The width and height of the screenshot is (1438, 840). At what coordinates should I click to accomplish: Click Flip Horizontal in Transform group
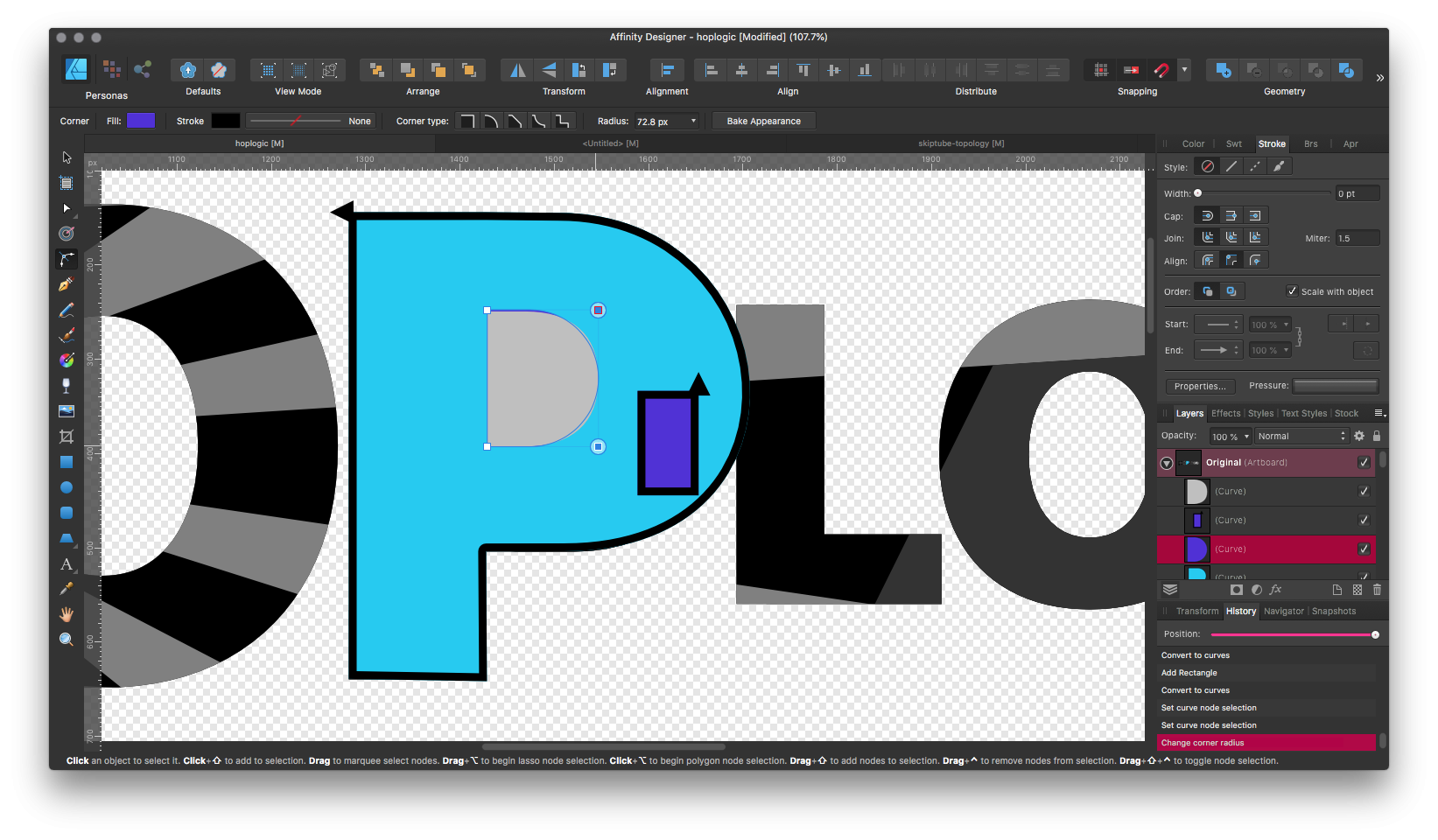click(x=518, y=70)
